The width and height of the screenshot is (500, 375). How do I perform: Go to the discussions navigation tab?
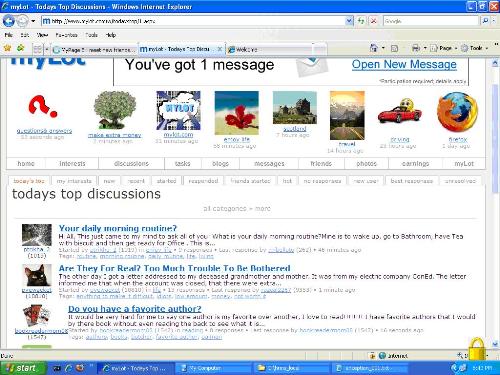[x=131, y=164]
